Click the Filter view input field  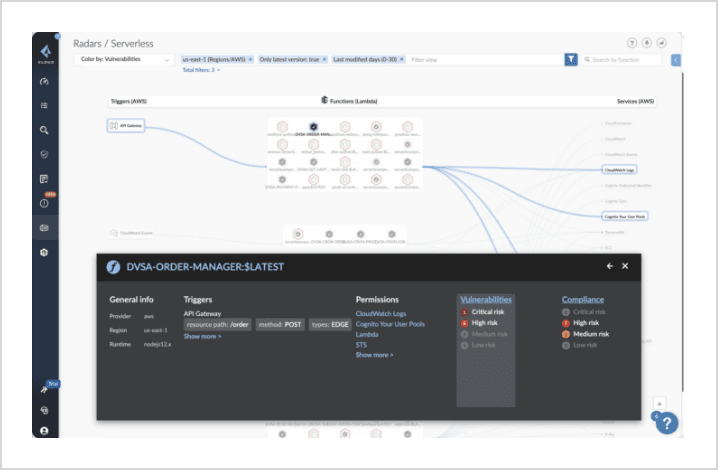click(x=485, y=60)
